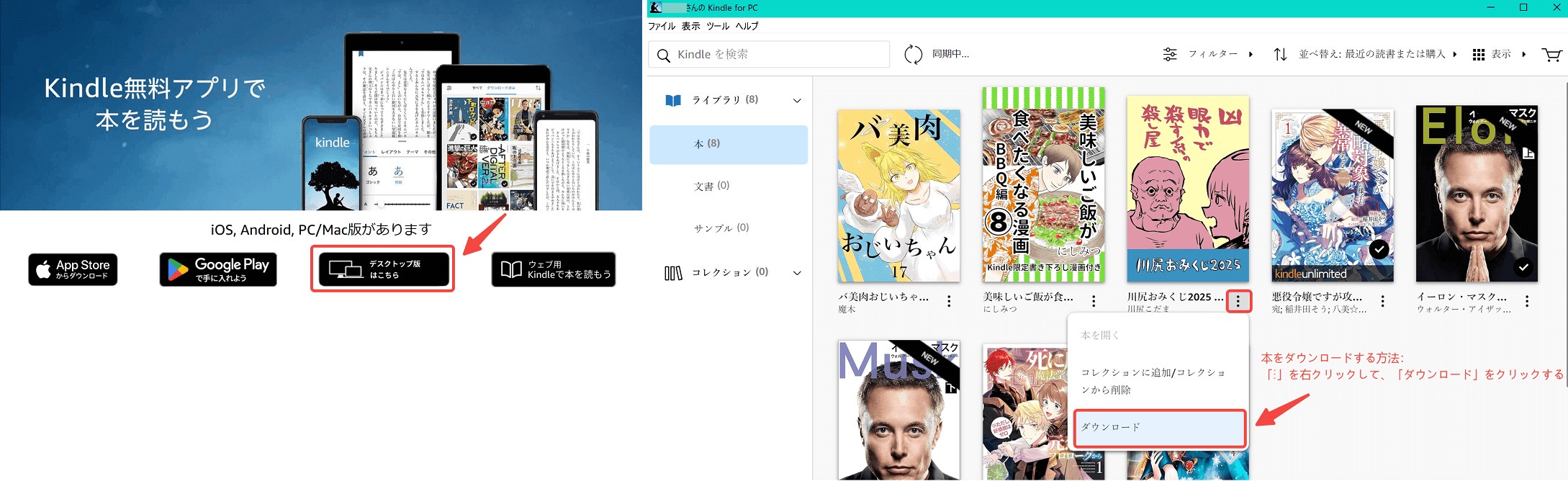The image size is (1568, 481).
Task: Open options menu for バ美肉おじいちゃん book
Action: (x=949, y=302)
